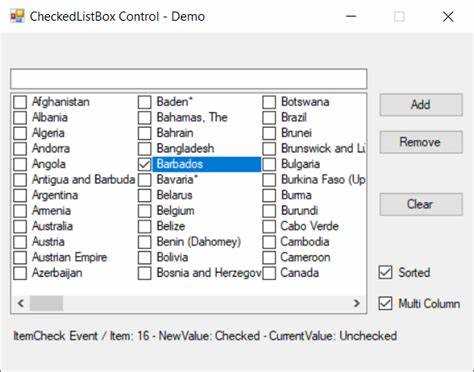
Task: Check the Belgium checkbox
Action: click(144, 211)
